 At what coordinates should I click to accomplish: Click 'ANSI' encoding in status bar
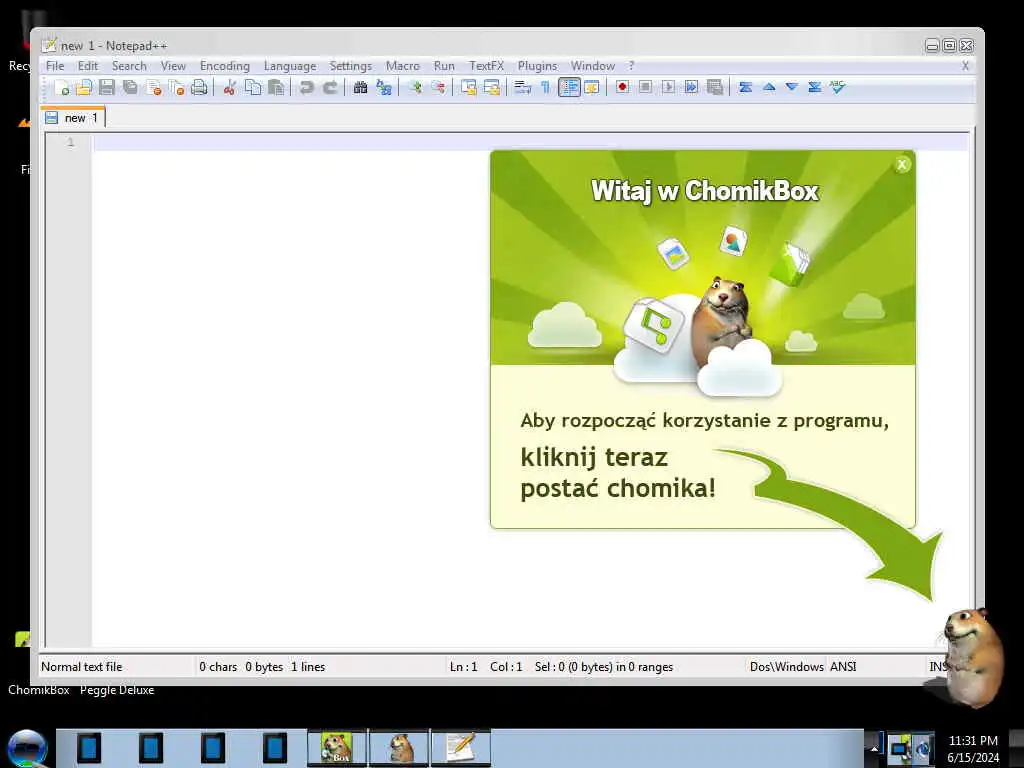[843, 667]
